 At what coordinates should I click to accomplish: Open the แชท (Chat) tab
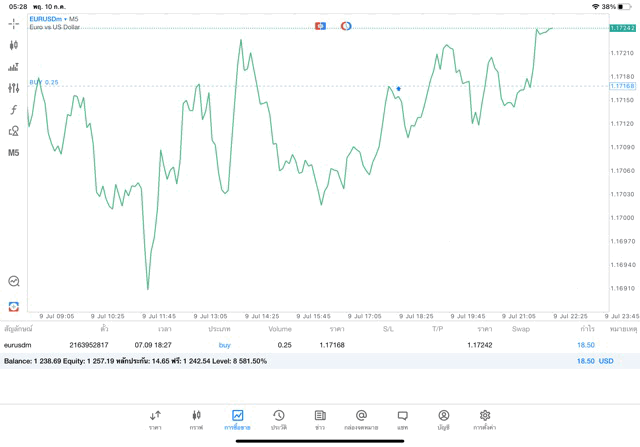coord(402,419)
